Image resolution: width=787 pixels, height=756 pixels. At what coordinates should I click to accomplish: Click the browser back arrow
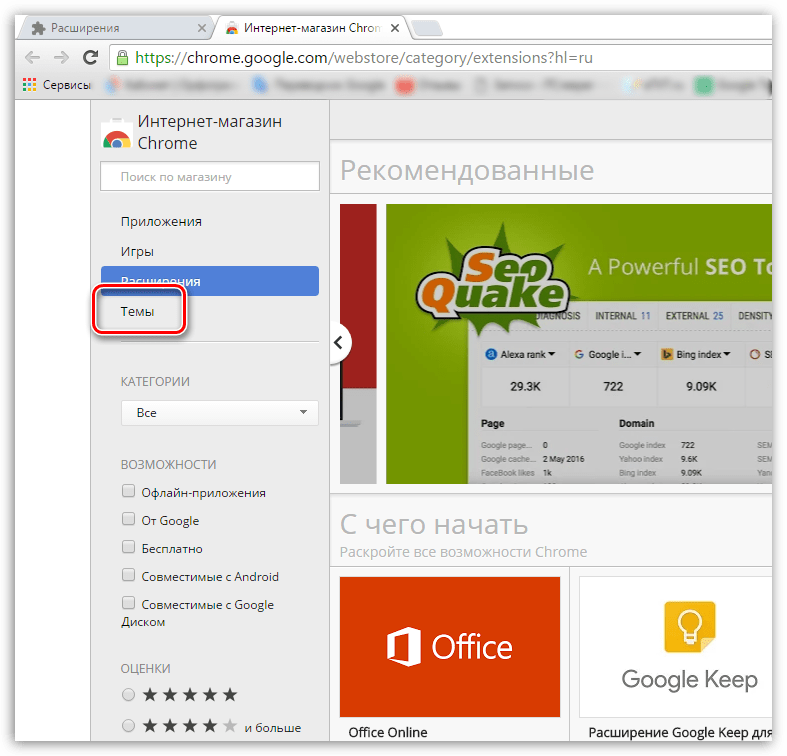pyautogui.click(x=33, y=58)
